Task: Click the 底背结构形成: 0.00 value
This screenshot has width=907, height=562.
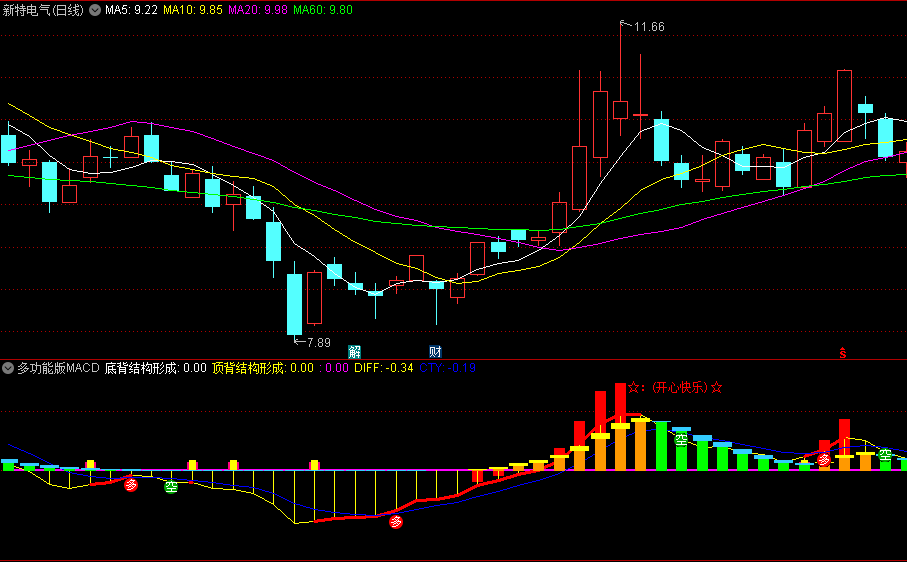Action: tap(156, 368)
